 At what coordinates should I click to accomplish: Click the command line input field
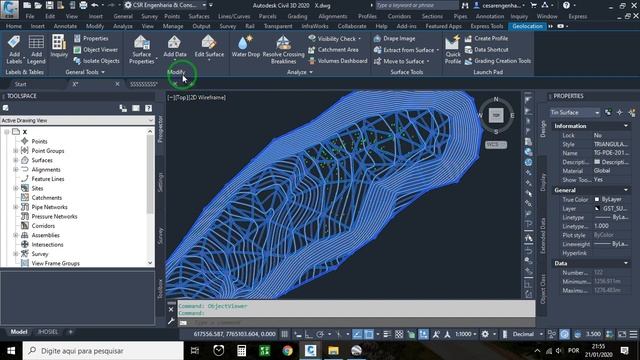355,322
